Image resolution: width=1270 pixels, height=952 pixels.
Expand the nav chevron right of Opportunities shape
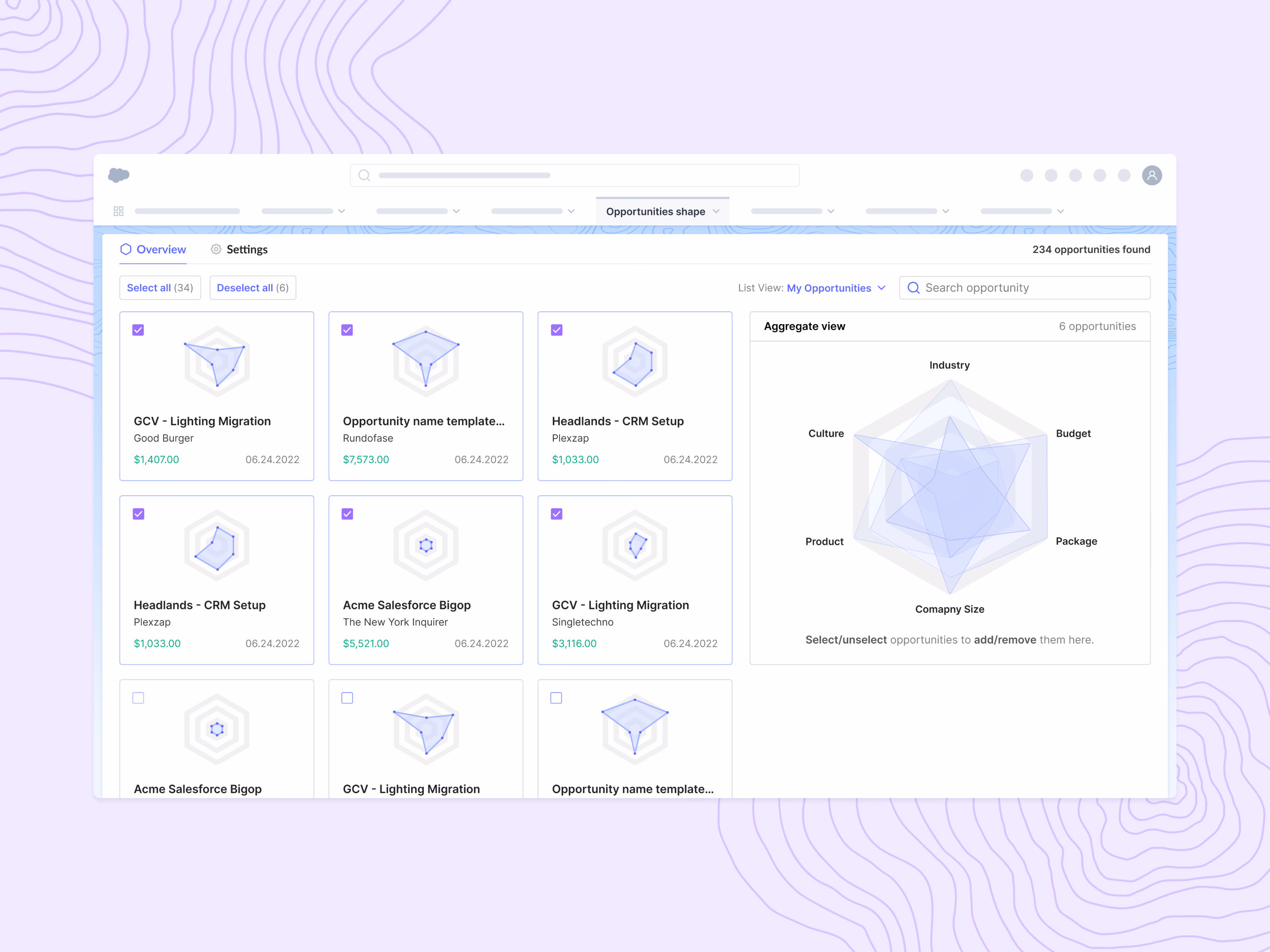[831, 211]
